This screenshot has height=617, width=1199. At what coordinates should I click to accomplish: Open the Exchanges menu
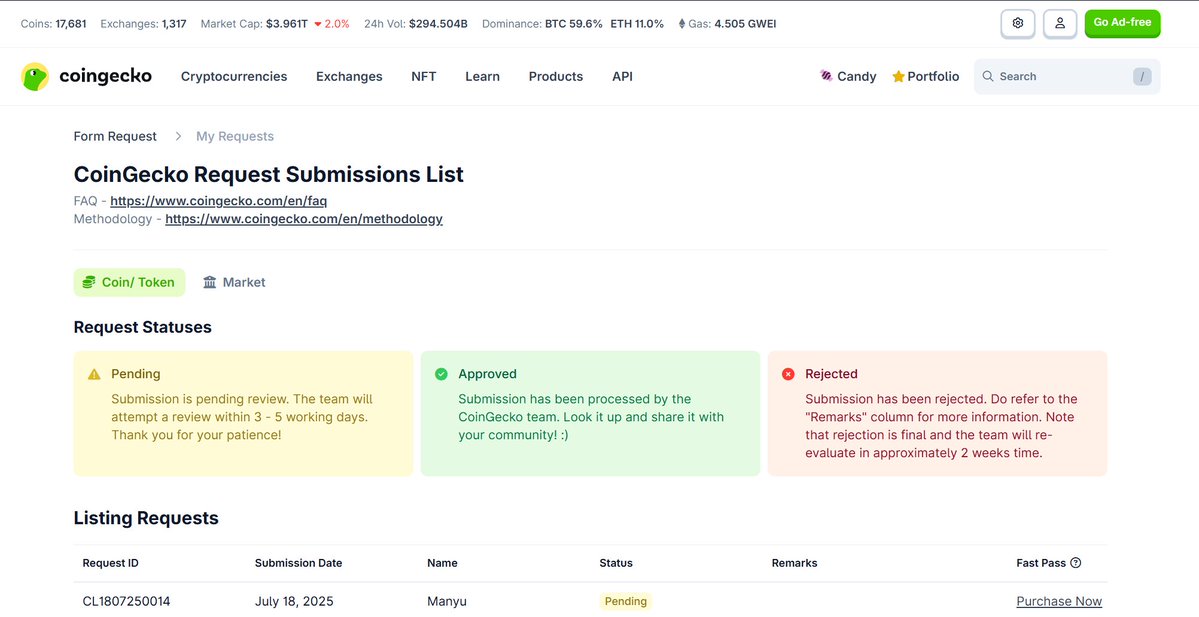coord(349,76)
